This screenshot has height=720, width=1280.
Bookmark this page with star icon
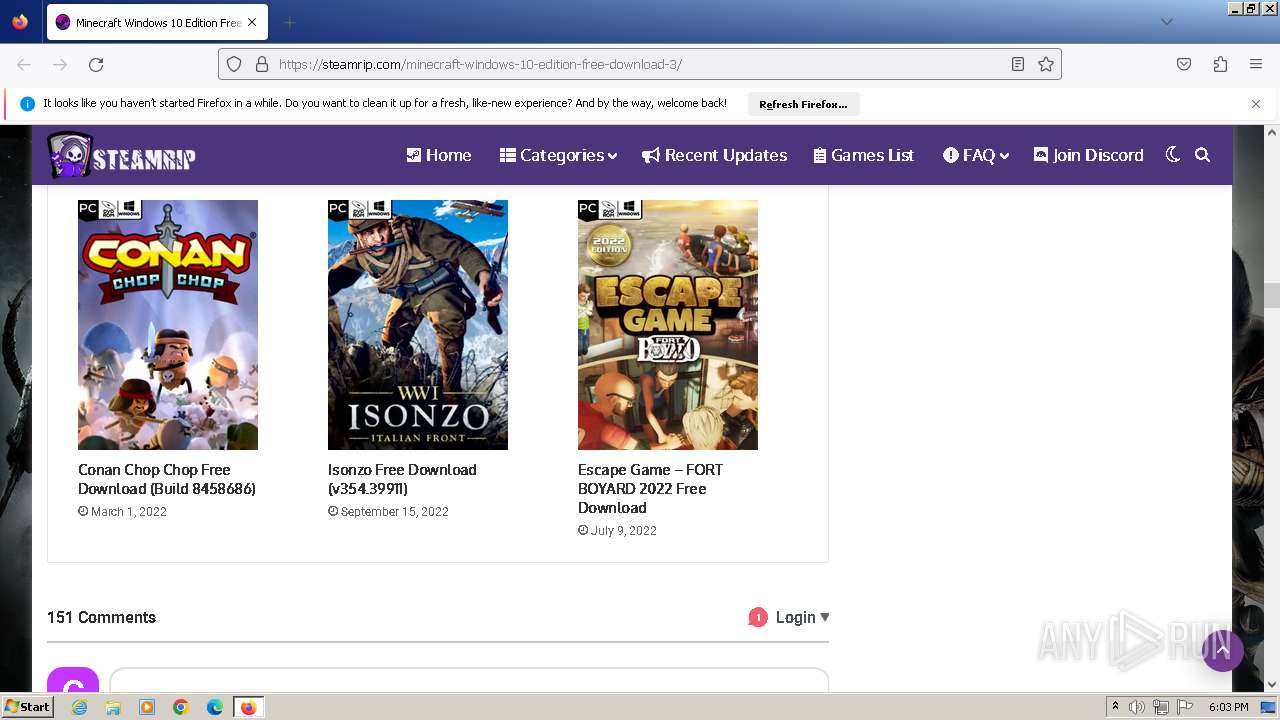[x=1046, y=64]
